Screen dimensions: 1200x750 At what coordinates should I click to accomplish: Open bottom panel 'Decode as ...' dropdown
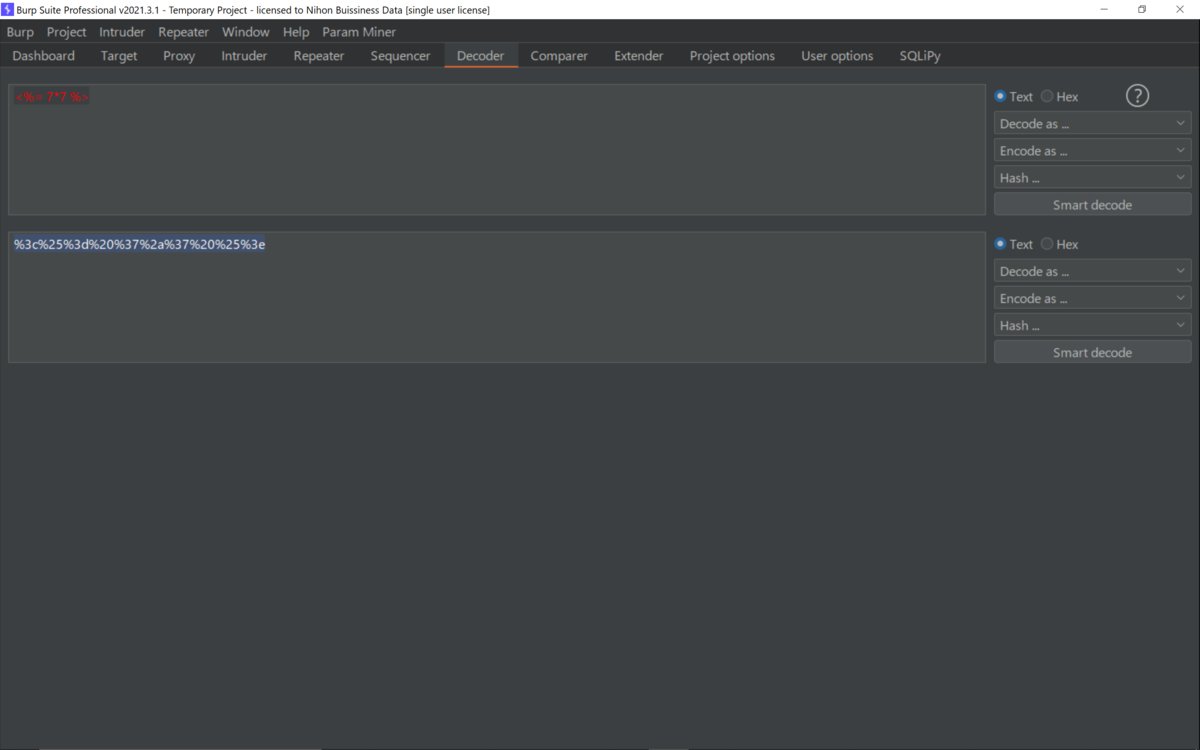pos(1092,271)
